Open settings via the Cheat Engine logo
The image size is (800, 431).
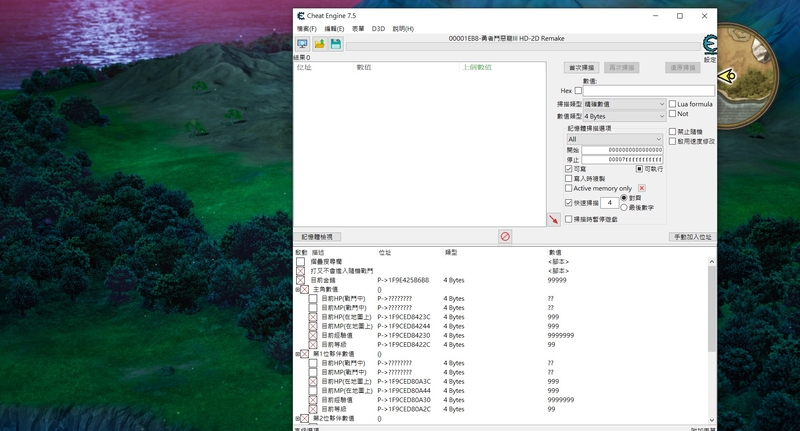710,45
